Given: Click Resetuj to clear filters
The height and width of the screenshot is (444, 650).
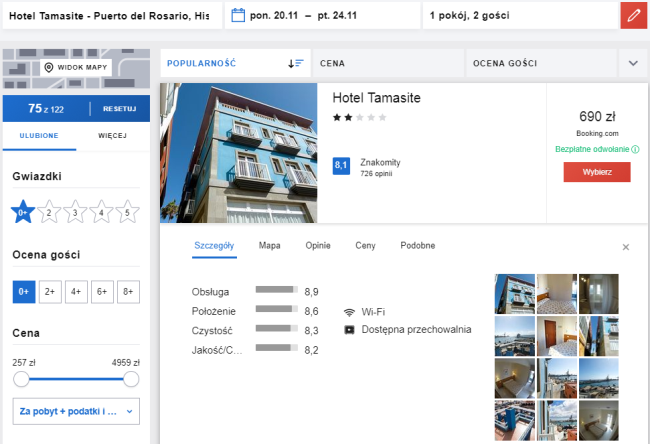Looking at the screenshot, I should pyautogui.click(x=120, y=108).
